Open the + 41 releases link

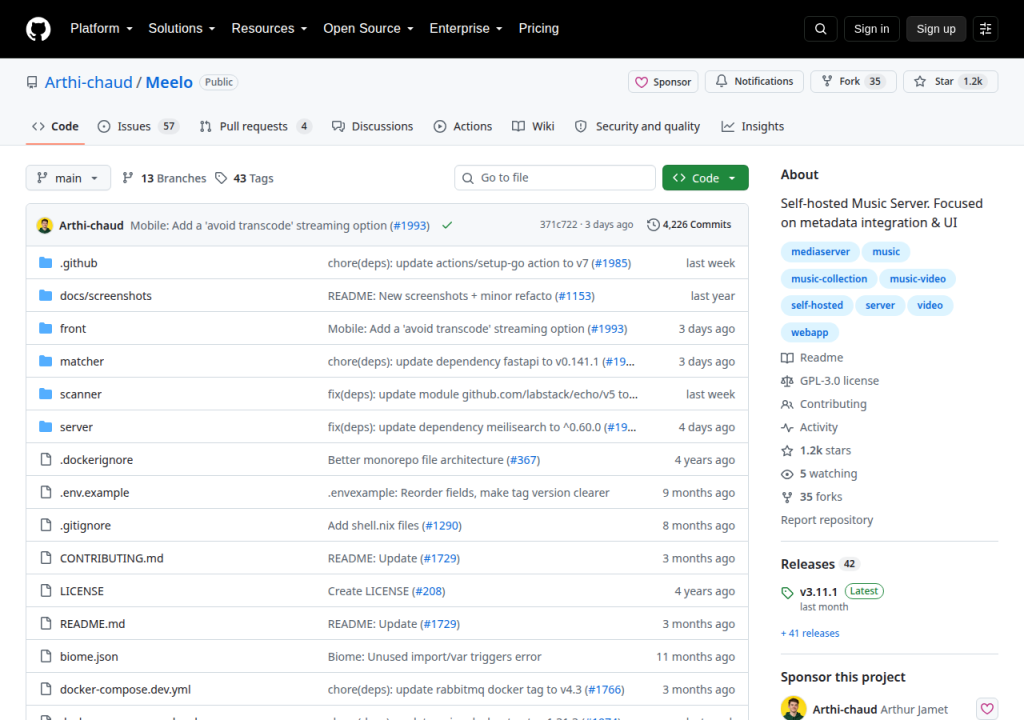click(x=810, y=633)
